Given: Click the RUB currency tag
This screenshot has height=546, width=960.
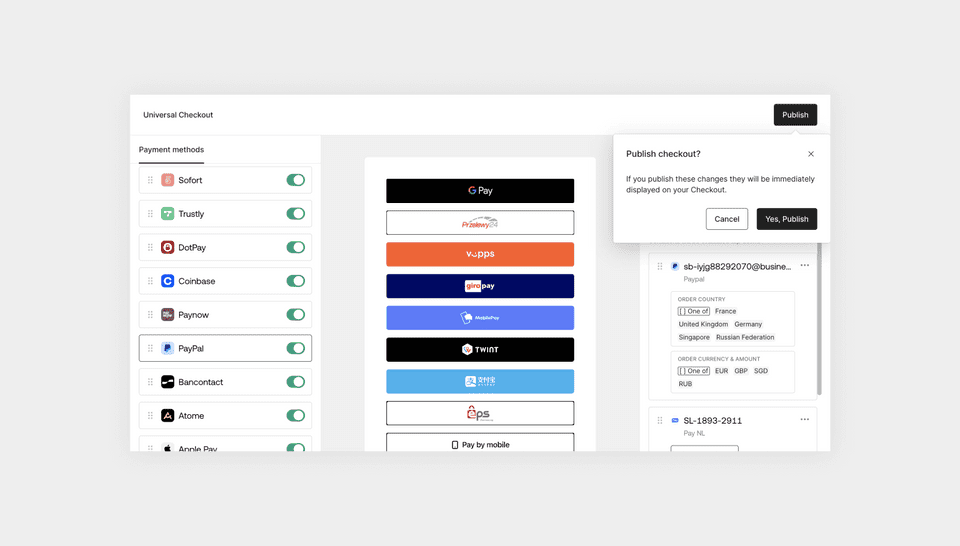Looking at the screenshot, I should click(x=685, y=384).
